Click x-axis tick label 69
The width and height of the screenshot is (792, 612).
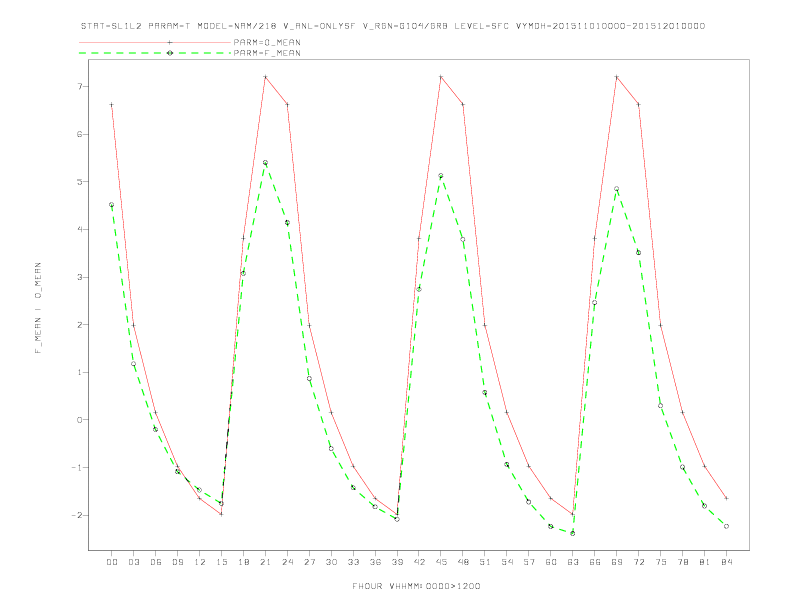(617, 562)
